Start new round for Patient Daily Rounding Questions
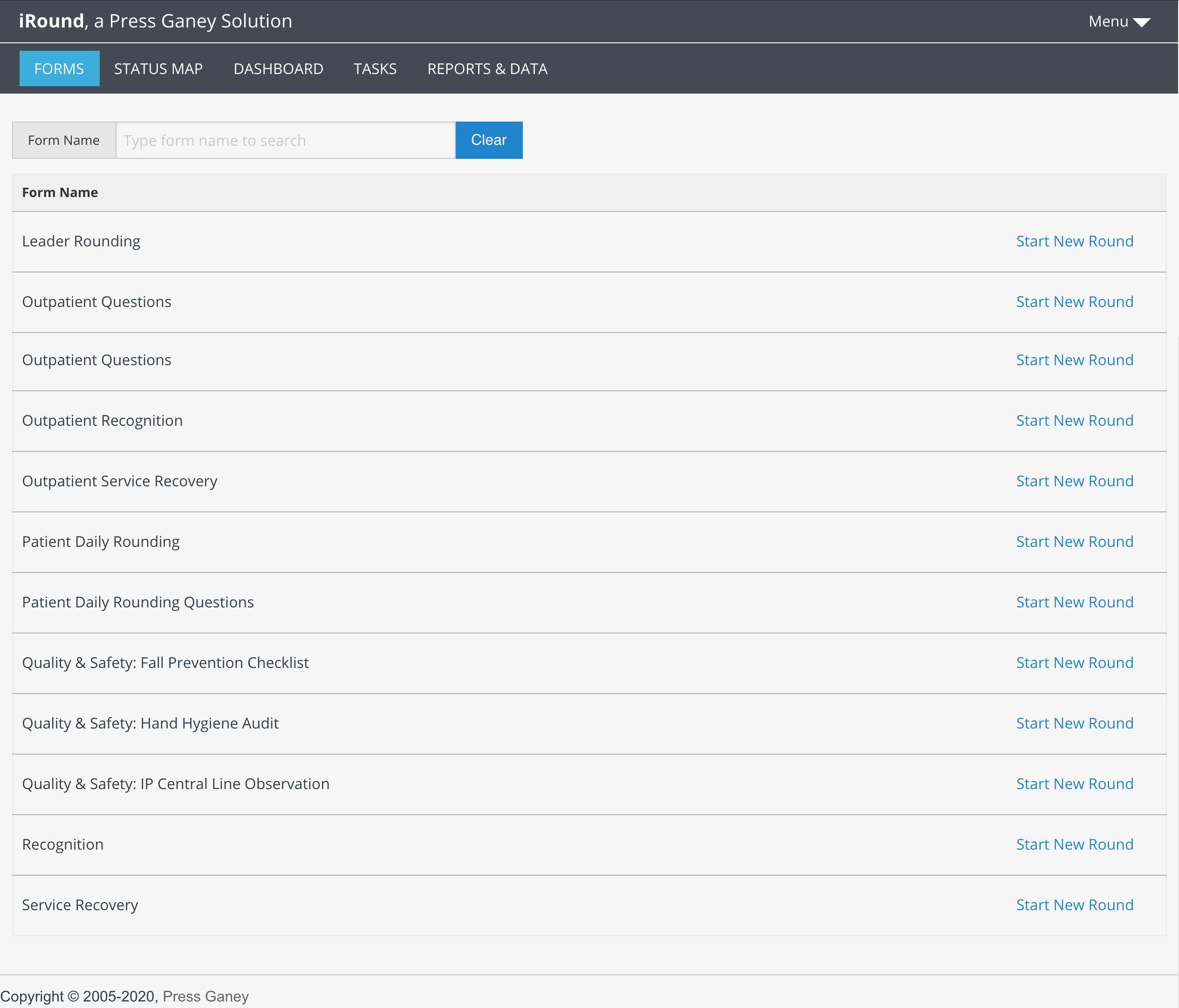Screen dimensions: 1179x1008 tap(1074, 602)
